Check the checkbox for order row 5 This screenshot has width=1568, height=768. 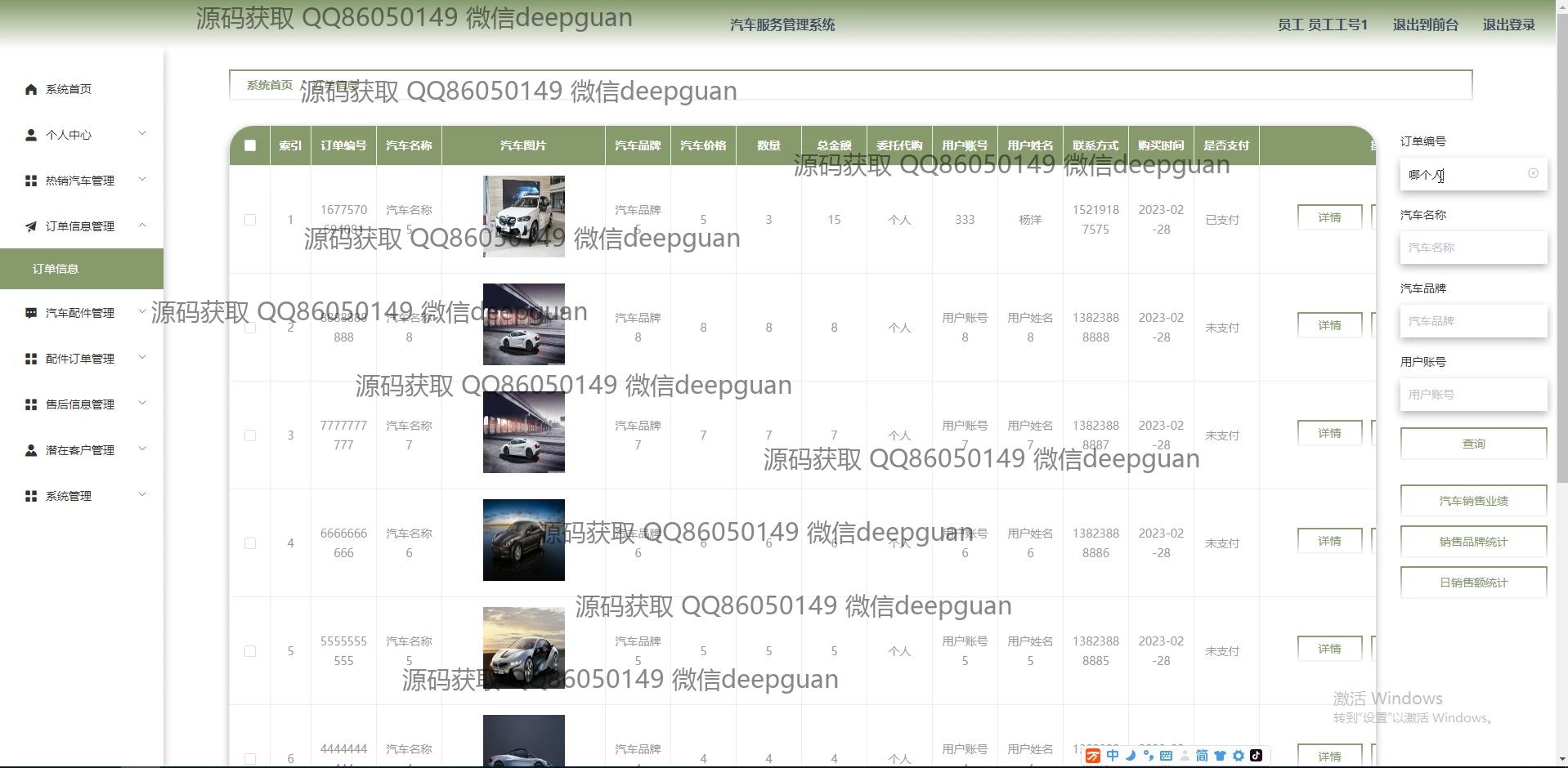250,651
